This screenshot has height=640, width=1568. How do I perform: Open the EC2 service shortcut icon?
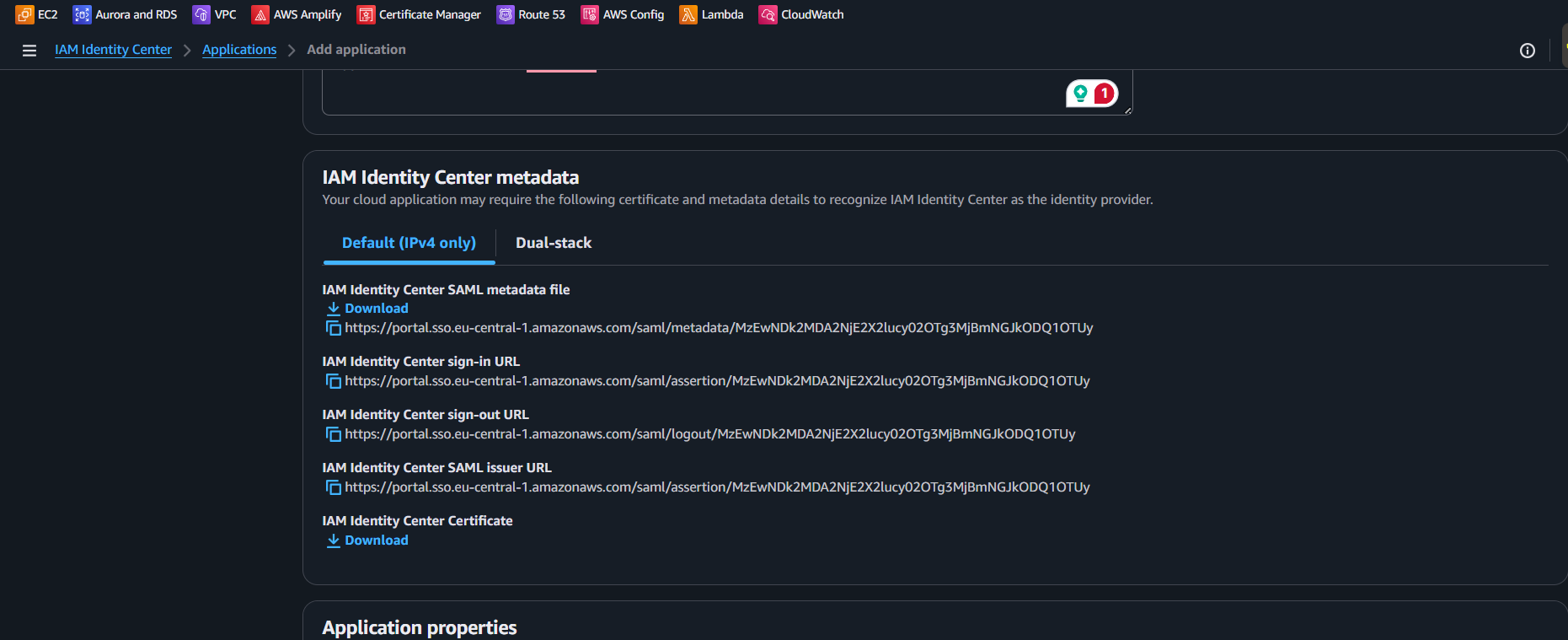(x=24, y=14)
